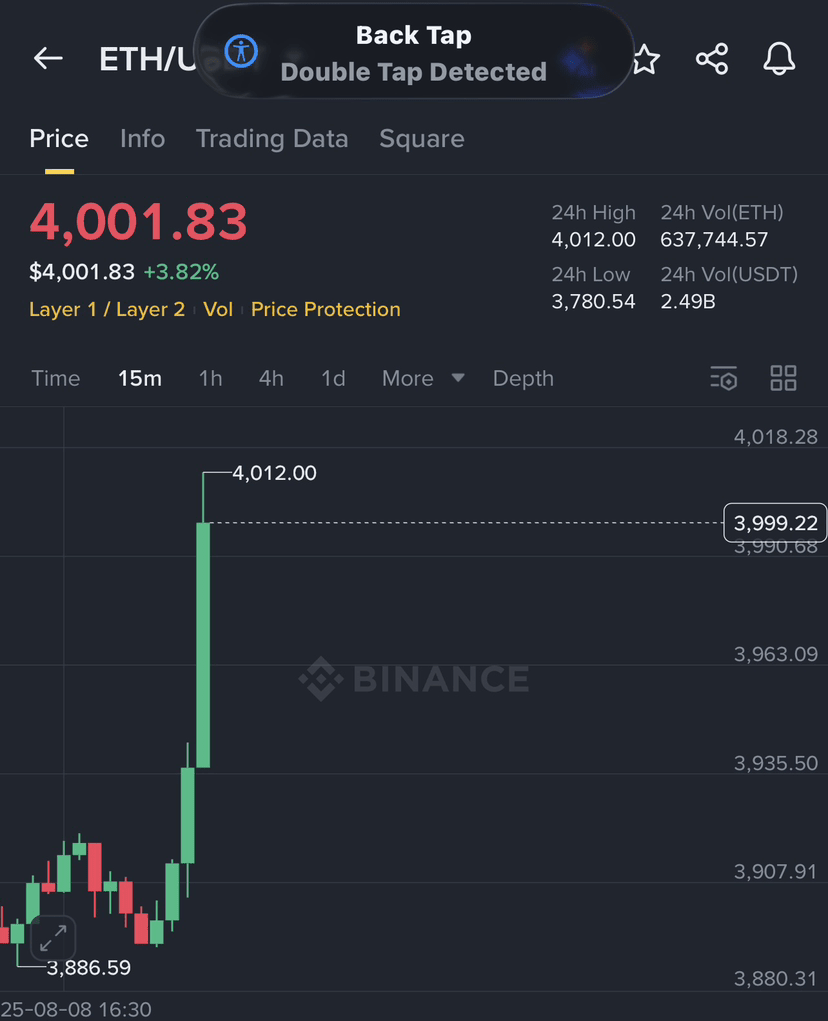
Task: Switch to the Info tab
Action: pos(143,139)
